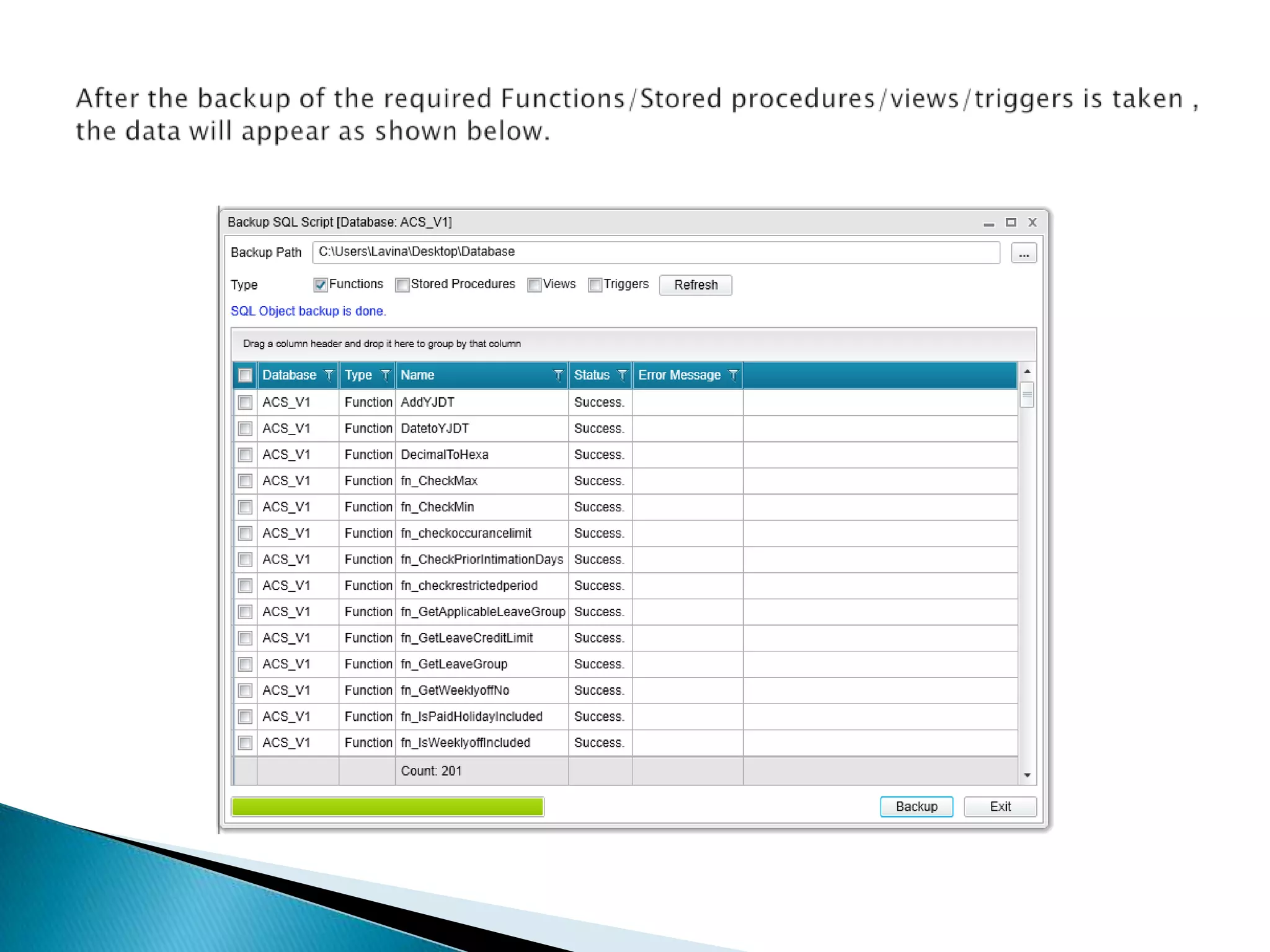1270x952 pixels.
Task: Click scrollbar up arrow in grid
Action: point(1027,371)
